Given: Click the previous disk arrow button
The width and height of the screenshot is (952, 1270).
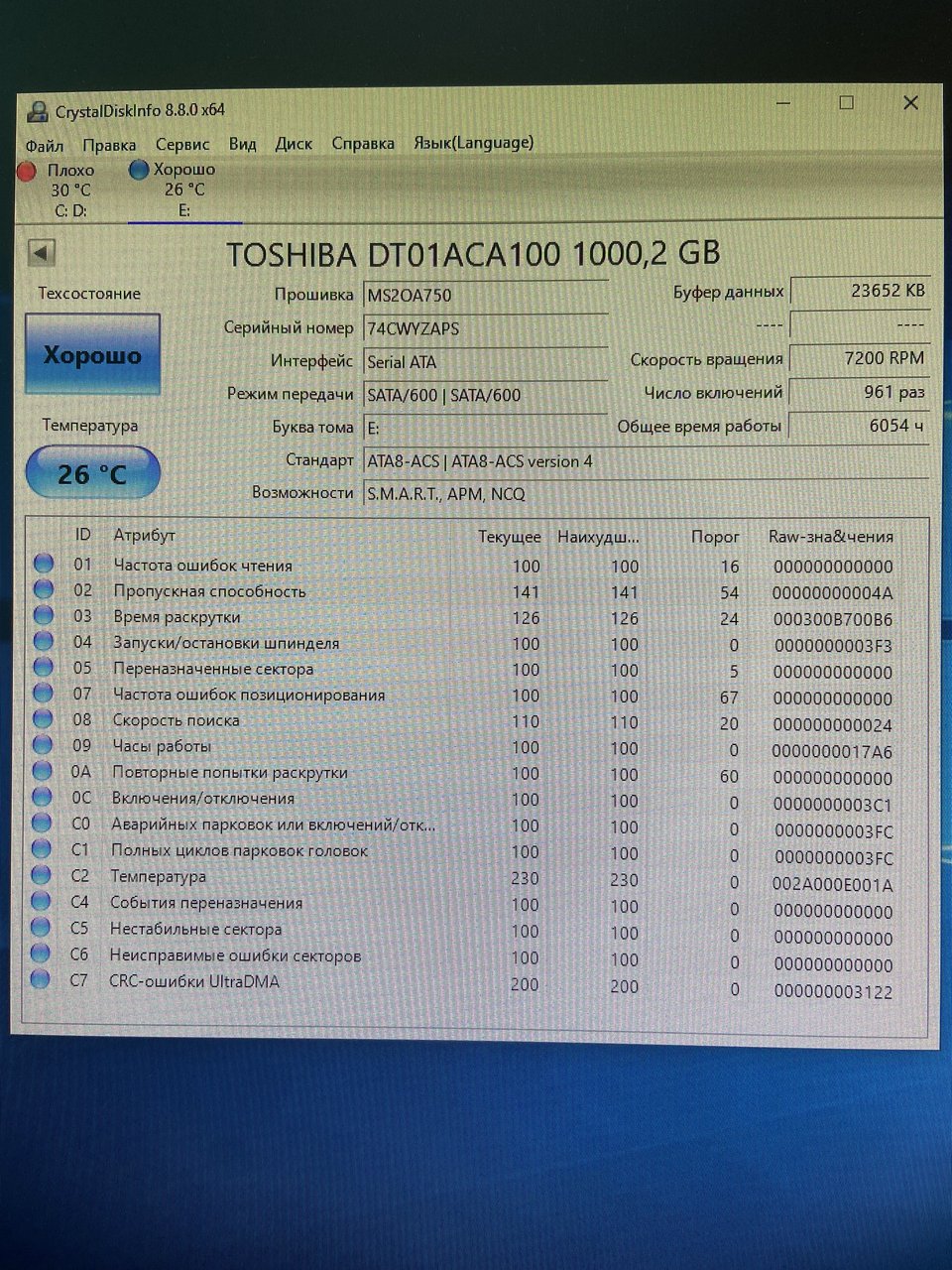Looking at the screenshot, I should click(41, 253).
